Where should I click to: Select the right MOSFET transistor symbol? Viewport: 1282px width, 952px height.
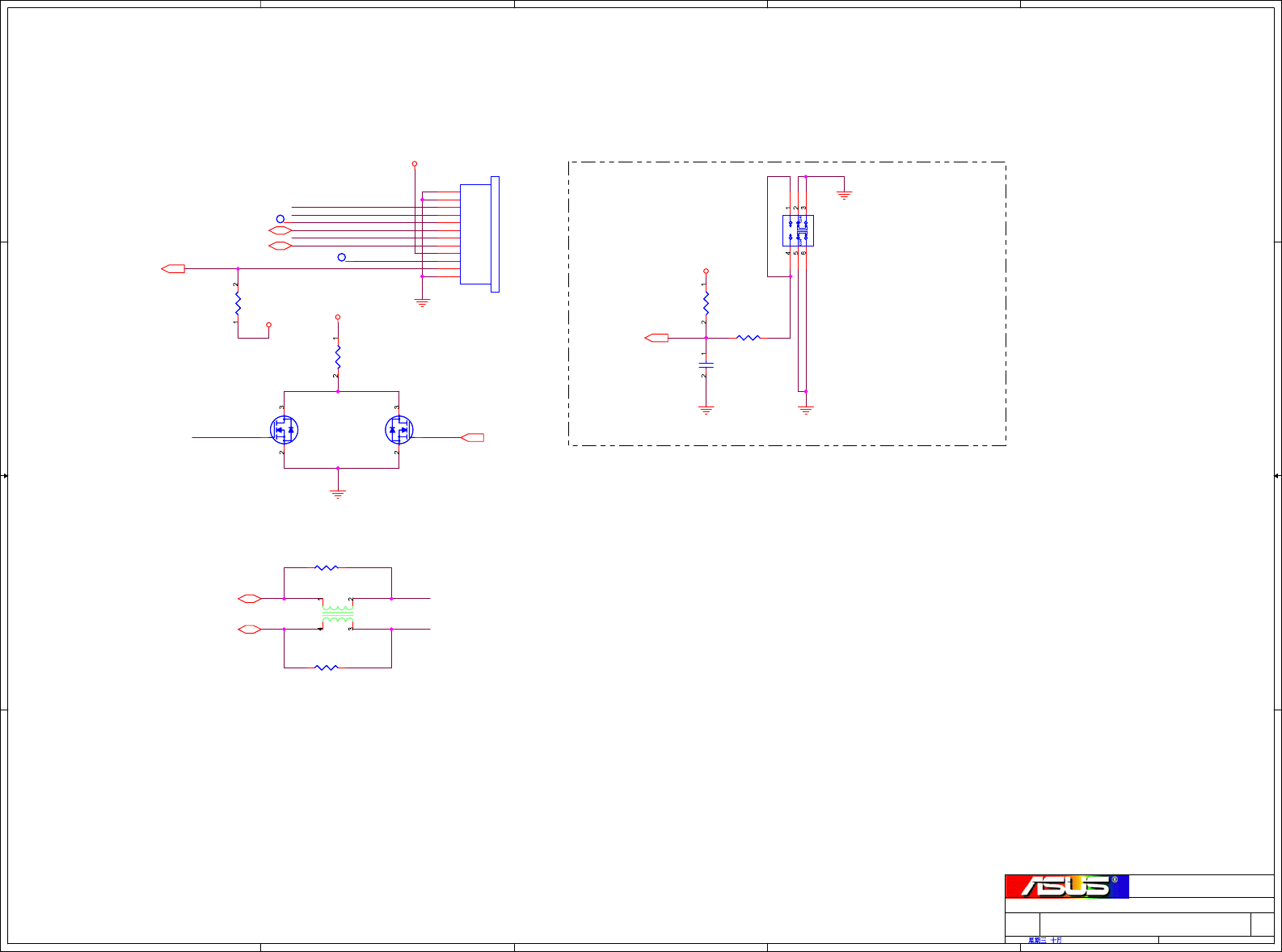399,430
